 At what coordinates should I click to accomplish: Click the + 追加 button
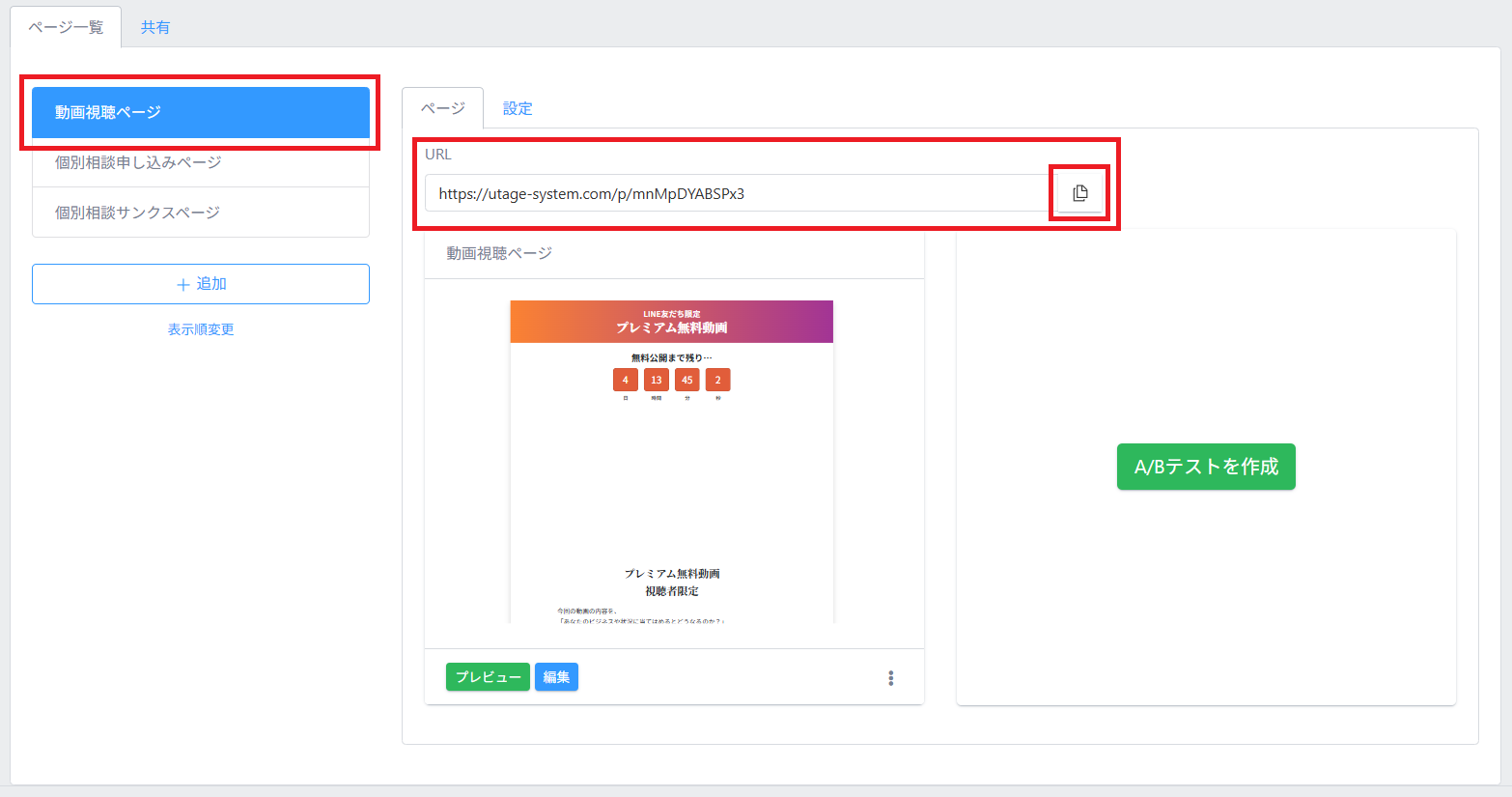(201, 284)
